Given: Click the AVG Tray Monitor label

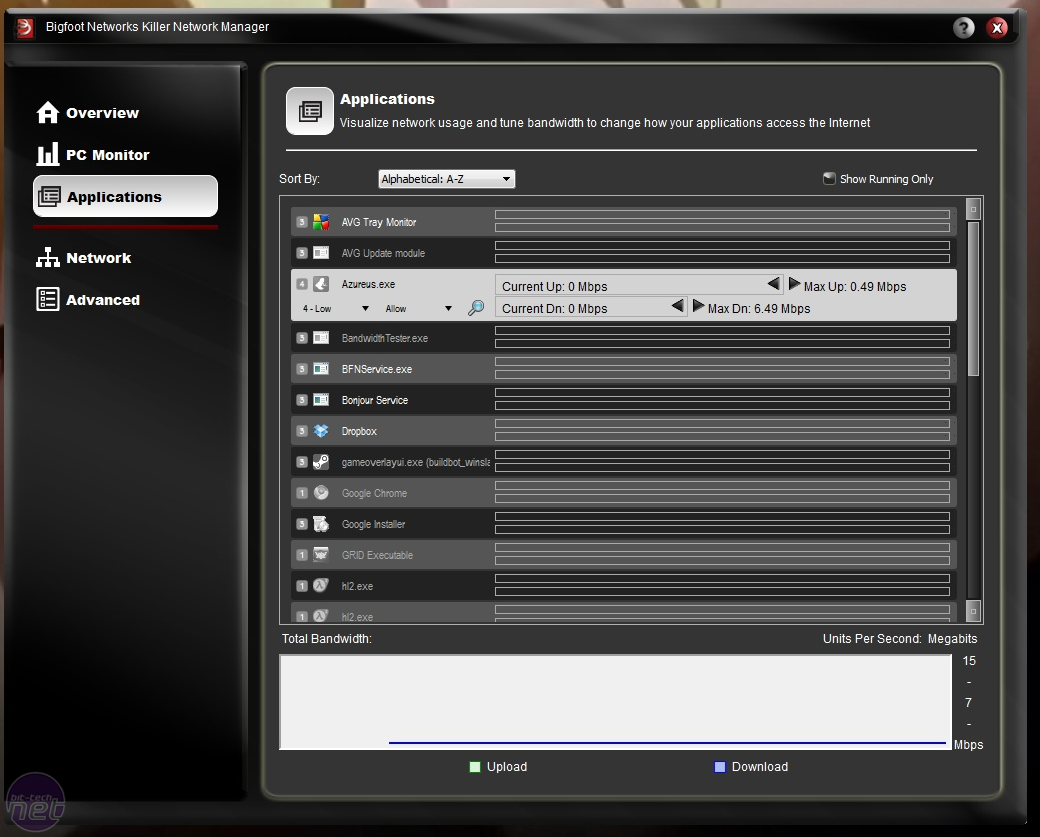Looking at the screenshot, I should 379,222.
